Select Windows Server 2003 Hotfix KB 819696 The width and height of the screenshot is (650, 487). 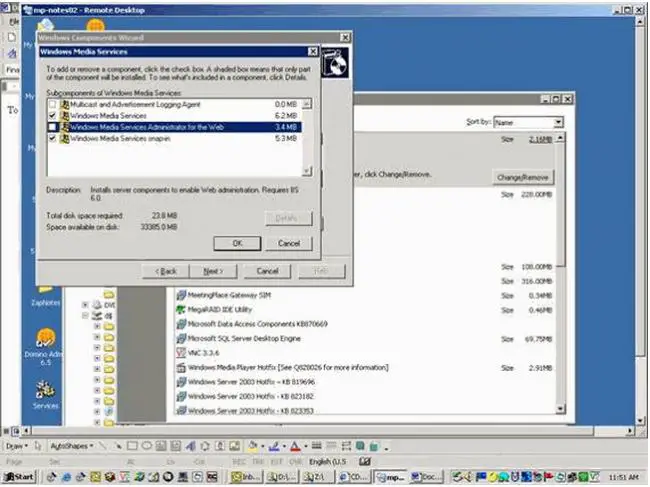pyautogui.click(x=251, y=382)
